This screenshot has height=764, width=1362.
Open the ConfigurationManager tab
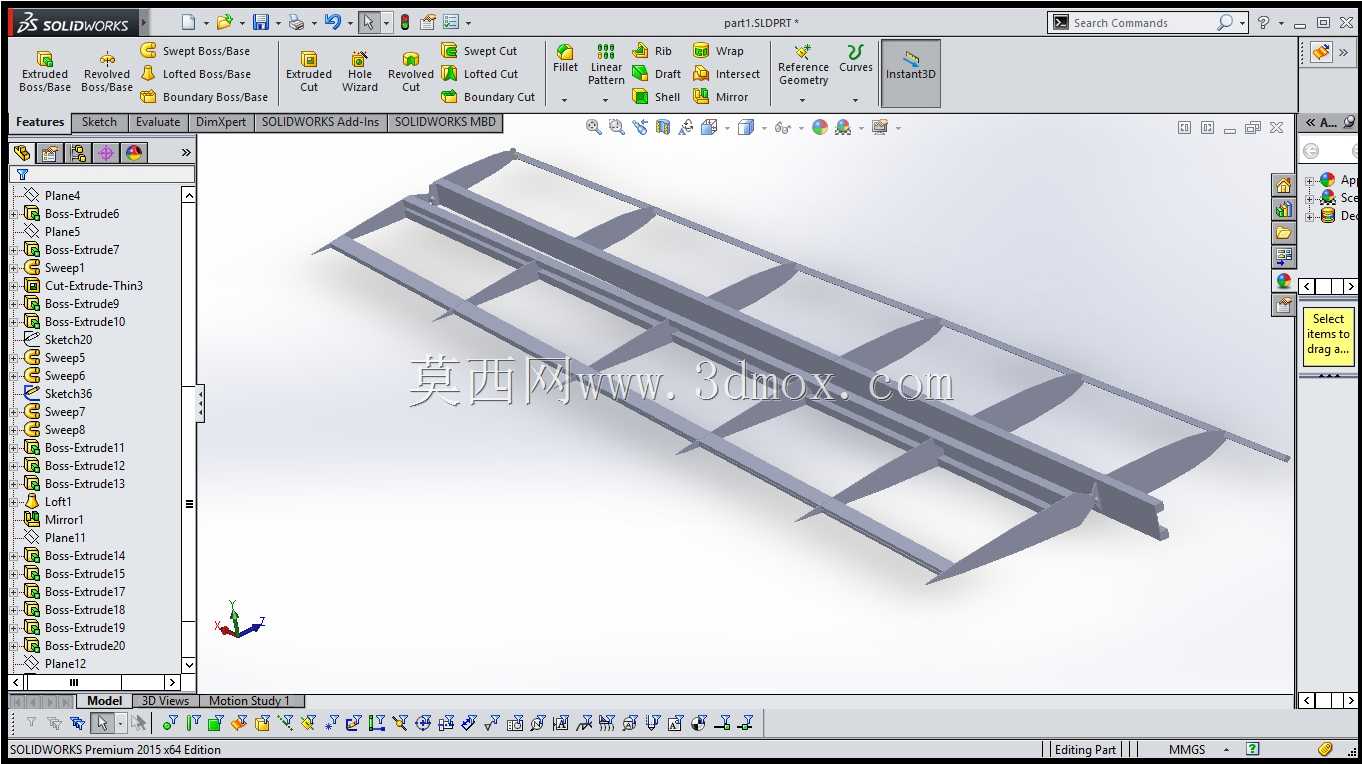click(78, 153)
